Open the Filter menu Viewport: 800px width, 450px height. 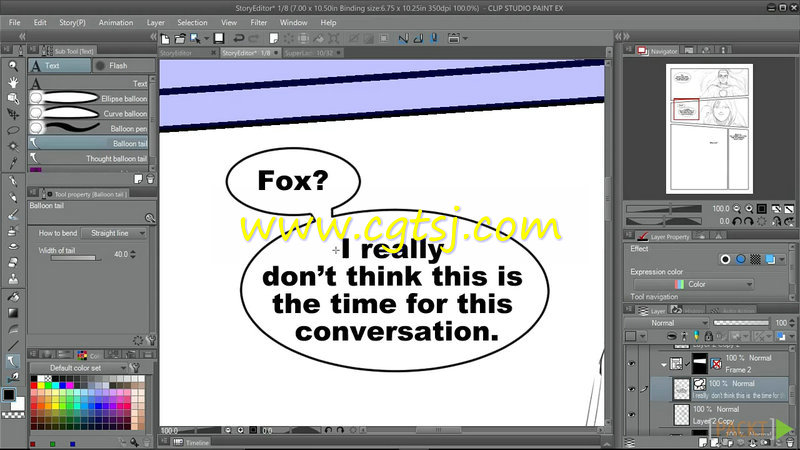[x=259, y=22]
